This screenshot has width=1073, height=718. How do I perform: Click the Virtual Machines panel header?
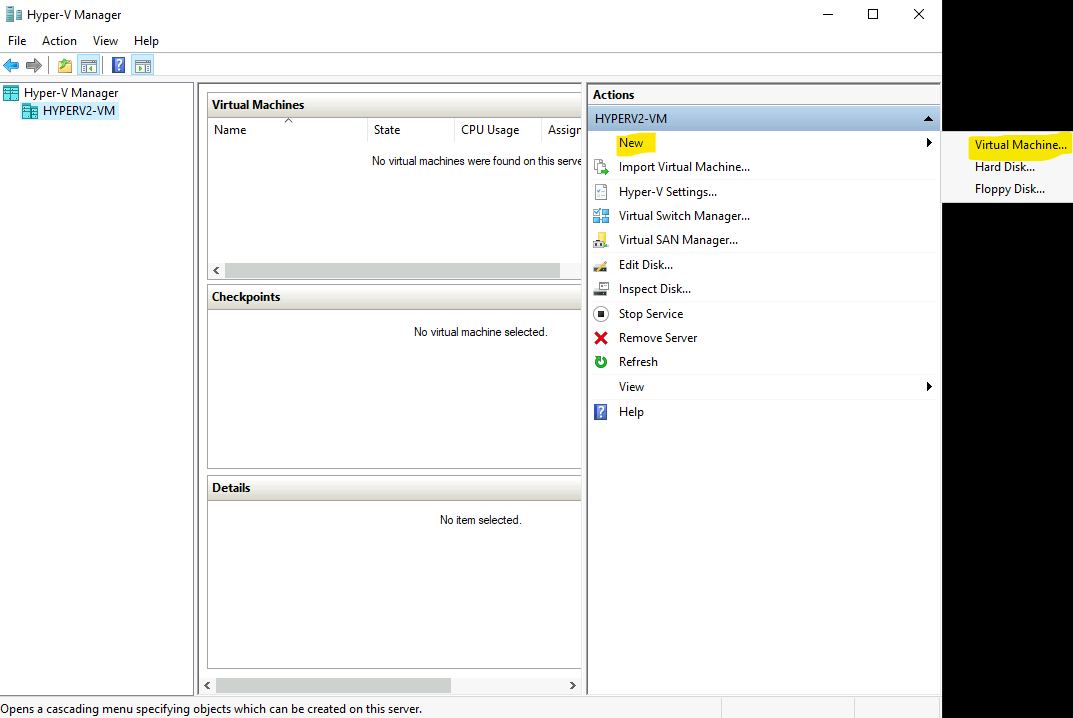point(394,105)
